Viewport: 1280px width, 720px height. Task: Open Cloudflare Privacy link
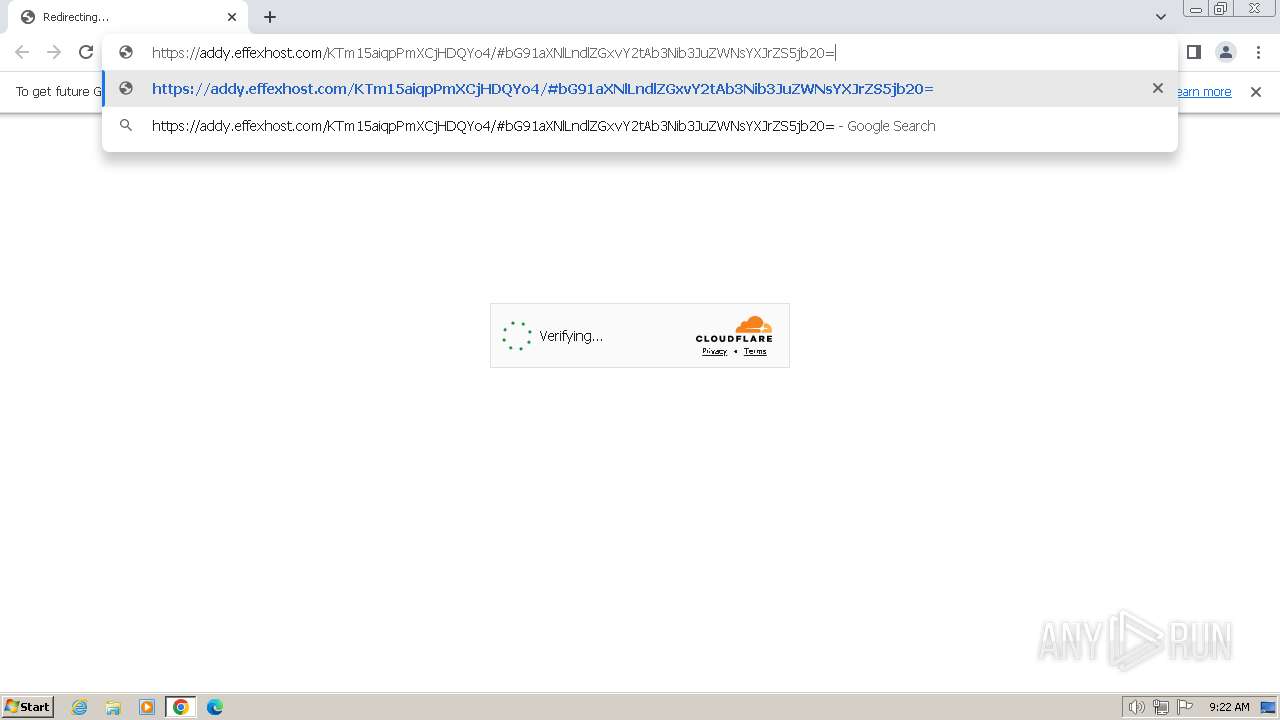[714, 351]
